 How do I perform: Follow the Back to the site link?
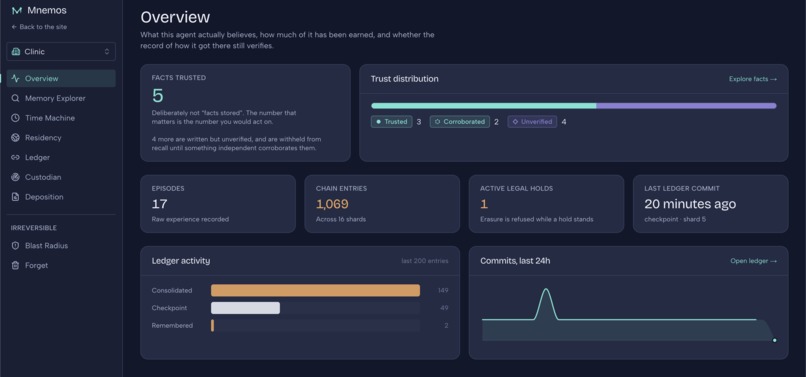pyautogui.click(x=40, y=27)
